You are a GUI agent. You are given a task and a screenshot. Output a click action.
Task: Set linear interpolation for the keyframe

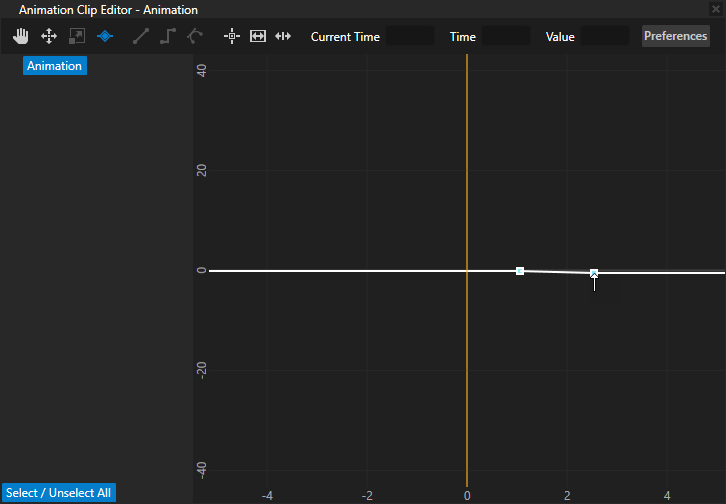tap(141, 36)
